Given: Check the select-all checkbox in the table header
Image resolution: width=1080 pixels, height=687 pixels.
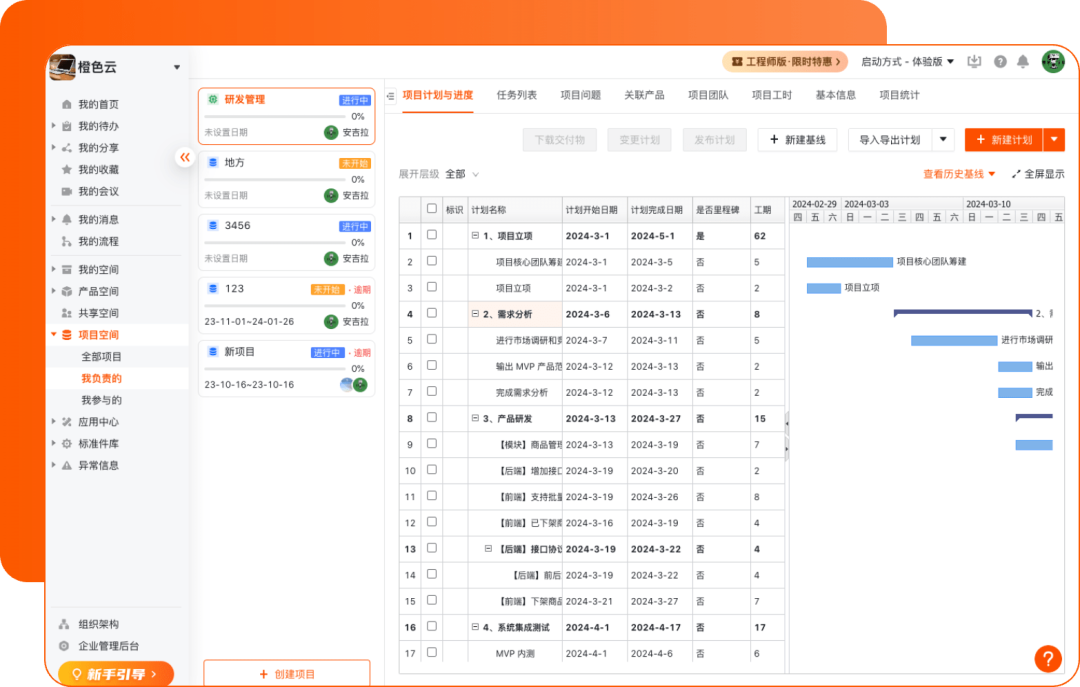Looking at the screenshot, I should (x=430, y=209).
